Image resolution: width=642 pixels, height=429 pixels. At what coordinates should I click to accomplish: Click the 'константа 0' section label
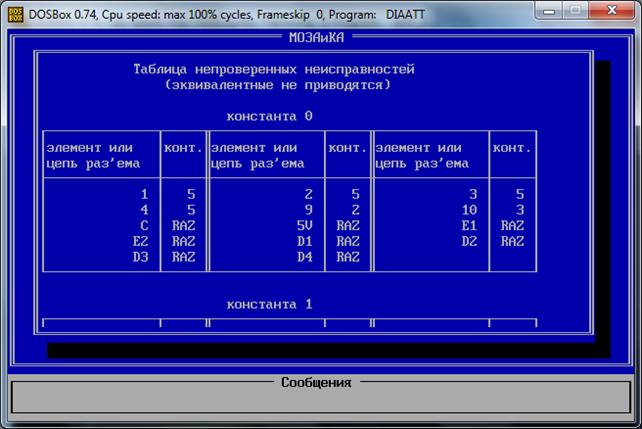(x=269, y=116)
